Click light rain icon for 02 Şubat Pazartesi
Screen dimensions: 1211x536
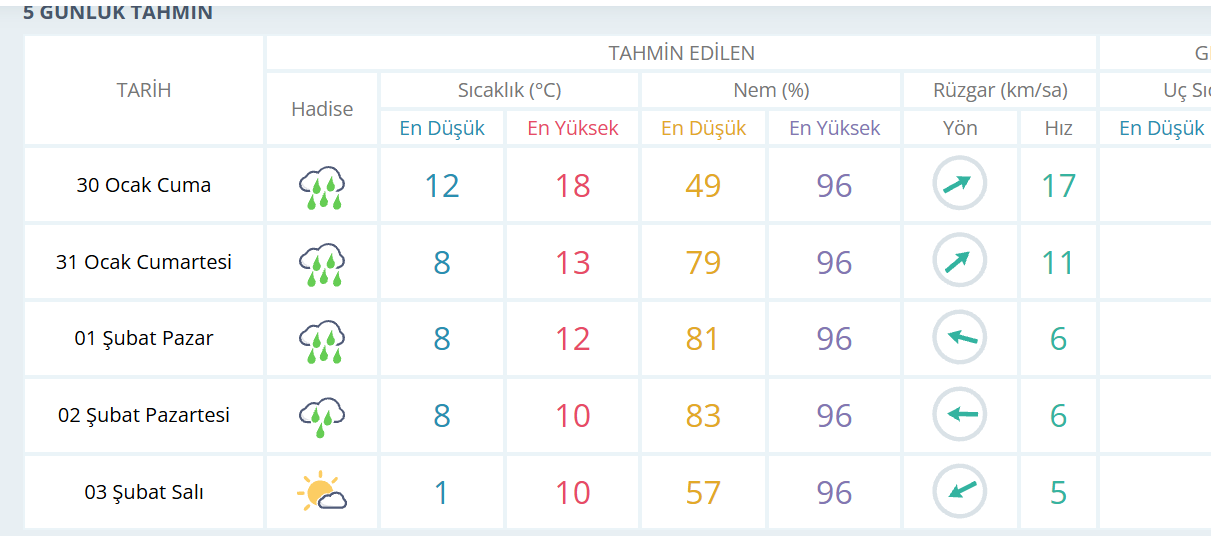[x=322, y=416]
